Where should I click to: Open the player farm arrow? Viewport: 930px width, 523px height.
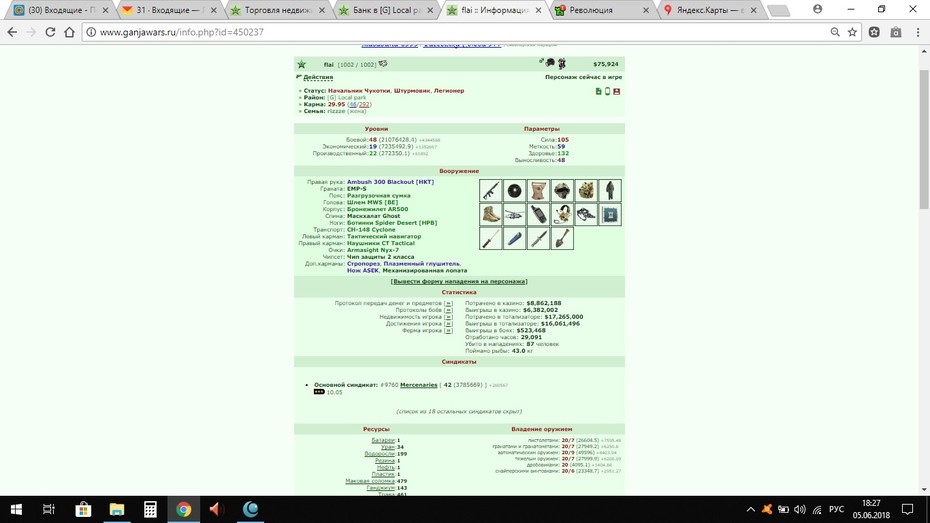[x=448, y=331]
